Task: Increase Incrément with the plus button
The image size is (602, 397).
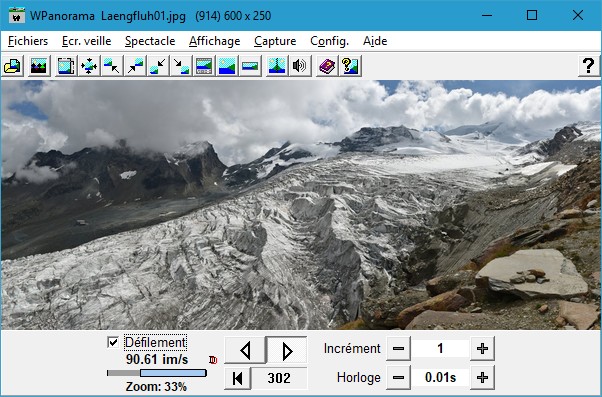Action: click(x=482, y=349)
